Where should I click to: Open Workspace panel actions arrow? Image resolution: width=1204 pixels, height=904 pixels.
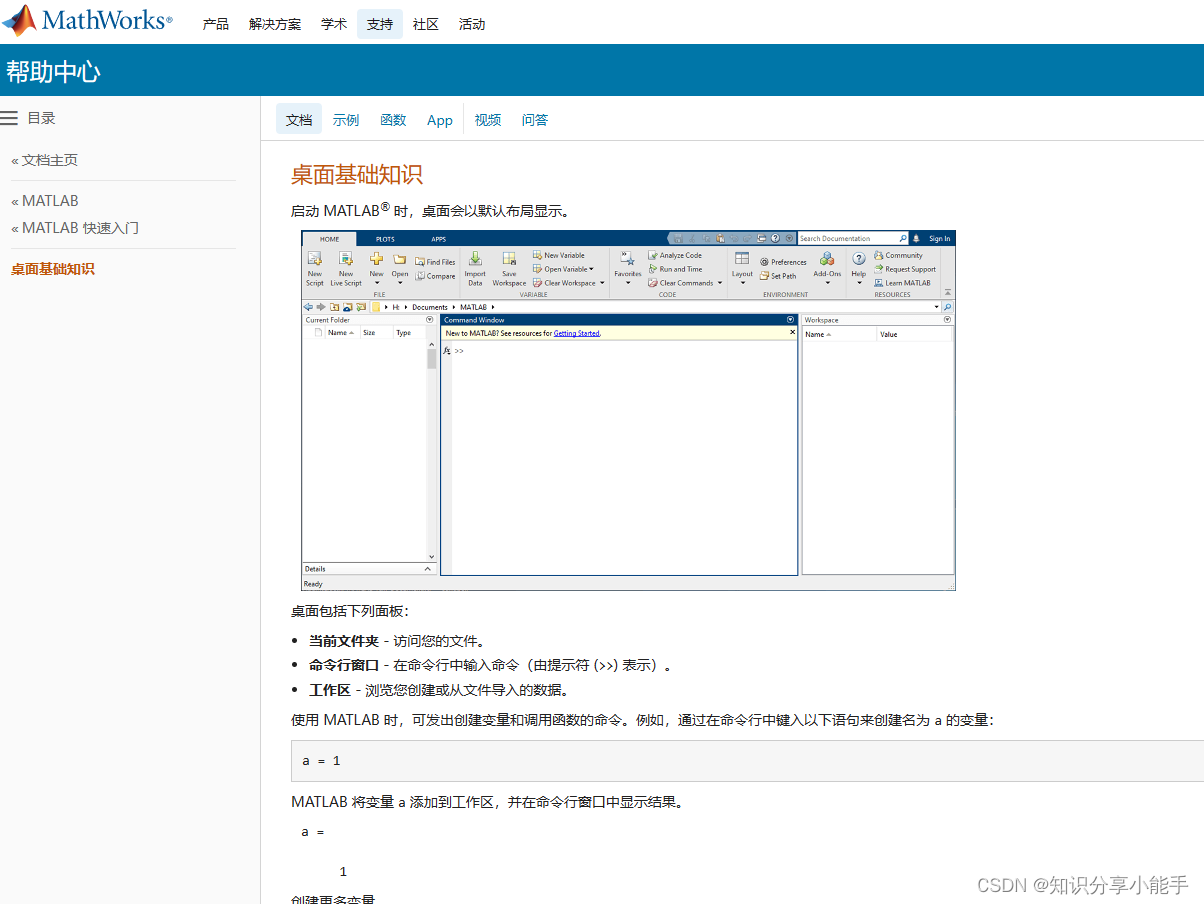[x=947, y=320]
